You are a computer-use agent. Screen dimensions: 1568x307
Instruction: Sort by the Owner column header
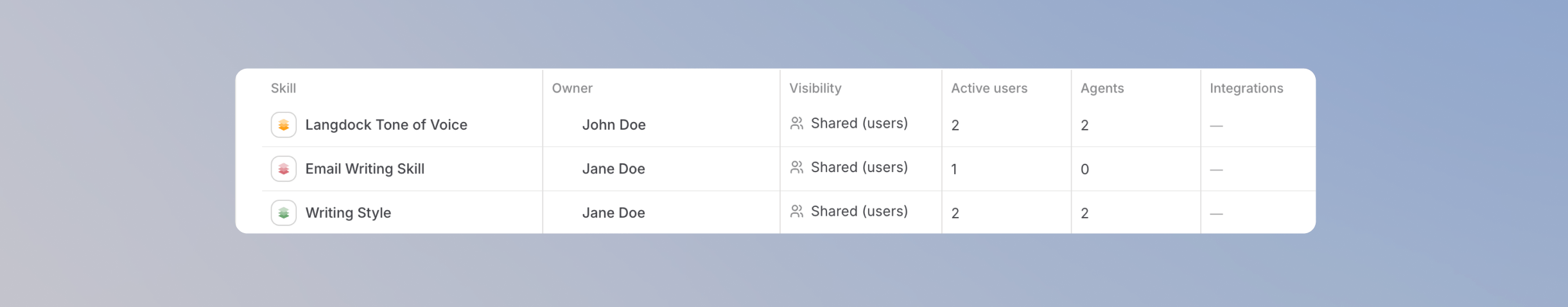click(x=572, y=88)
